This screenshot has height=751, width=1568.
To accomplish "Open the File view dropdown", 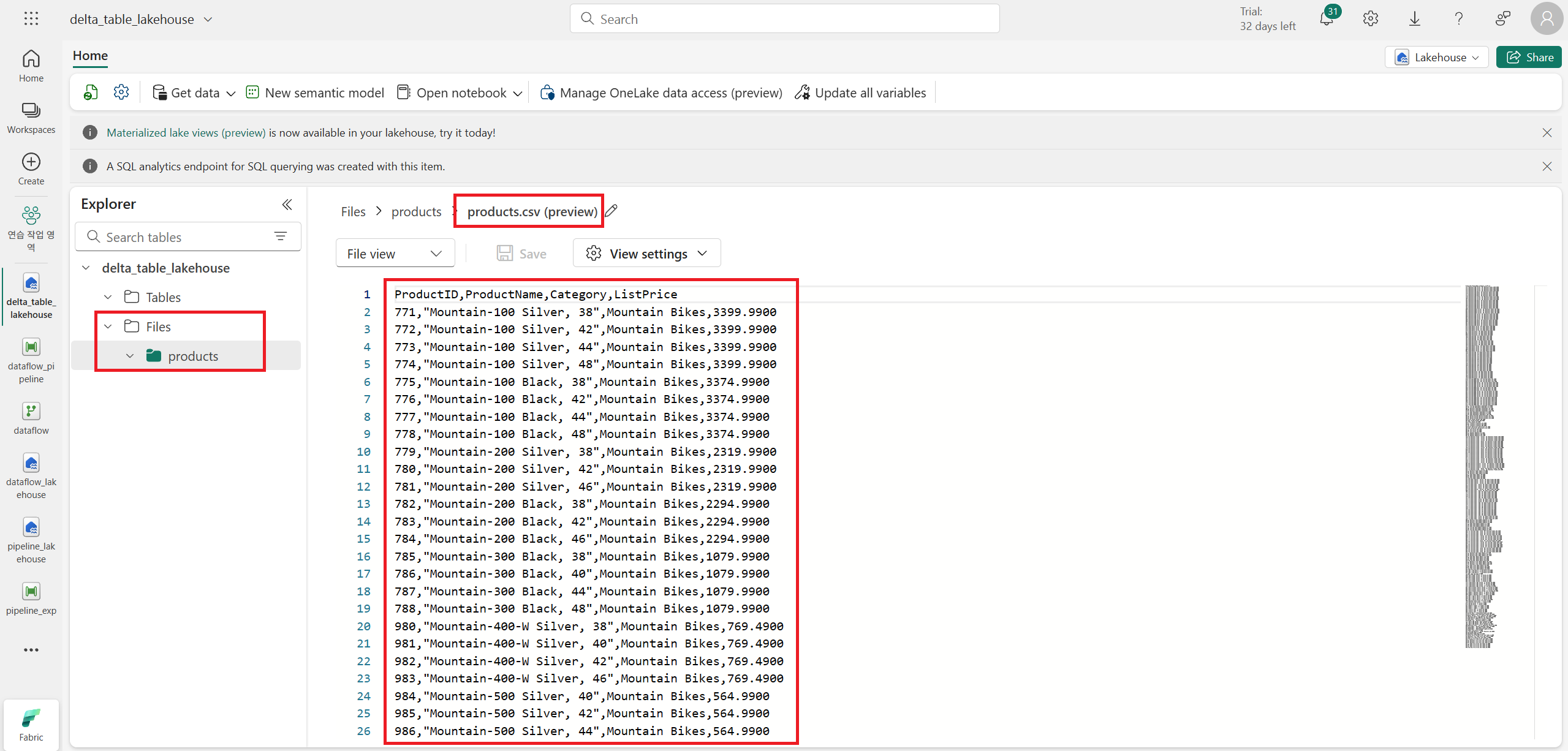I will 395,254.
